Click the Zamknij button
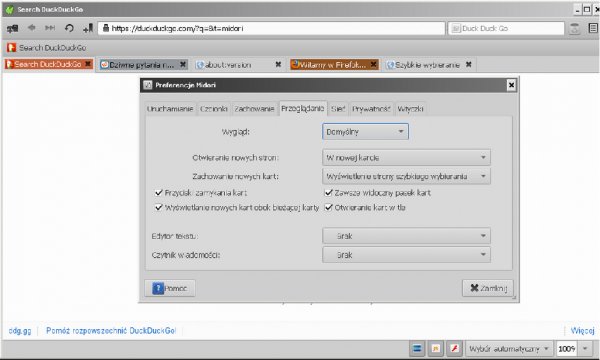 pyautogui.click(x=488, y=288)
